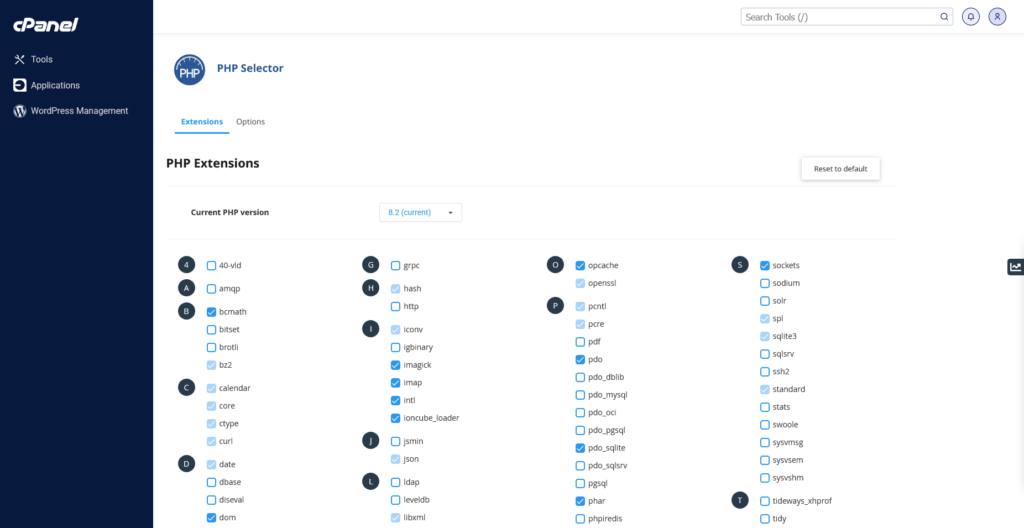This screenshot has width=1024, height=528.
Task: Switch to the Options tab
Action: click(250, 122)
